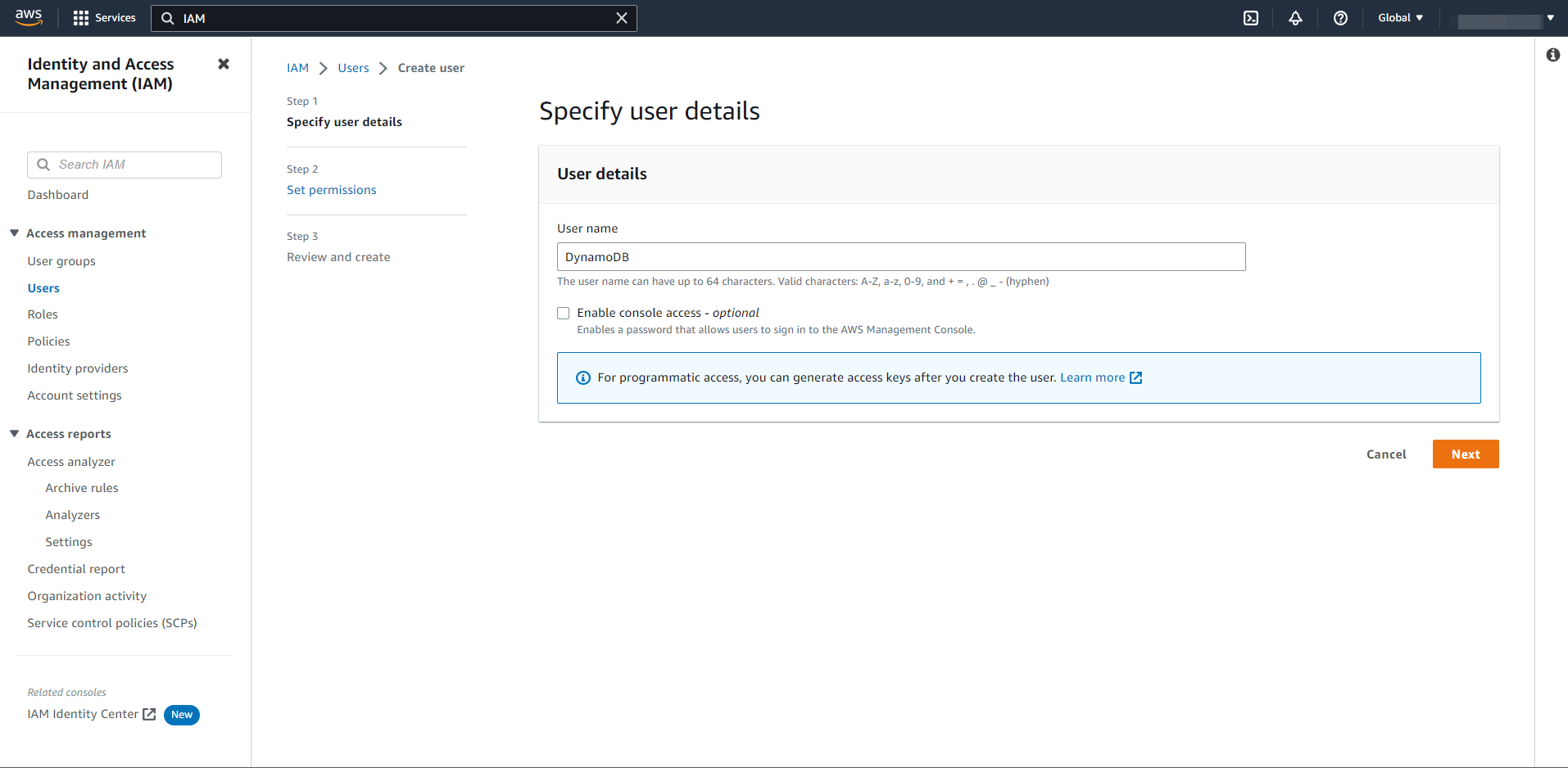Open Roles in sidebar

pyautogui.click(x=43, y=314)
